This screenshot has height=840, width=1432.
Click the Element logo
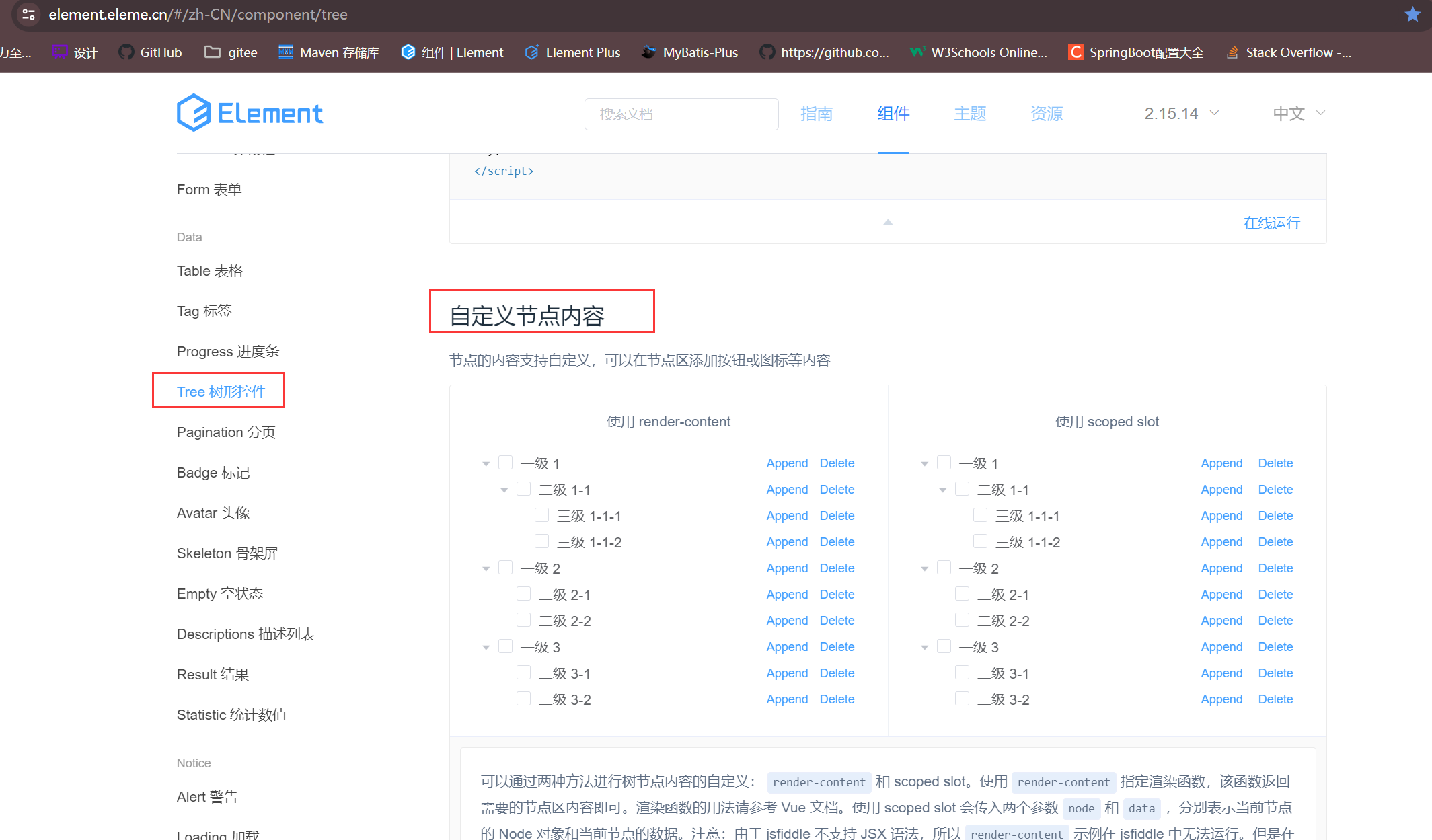coord(250,113)
